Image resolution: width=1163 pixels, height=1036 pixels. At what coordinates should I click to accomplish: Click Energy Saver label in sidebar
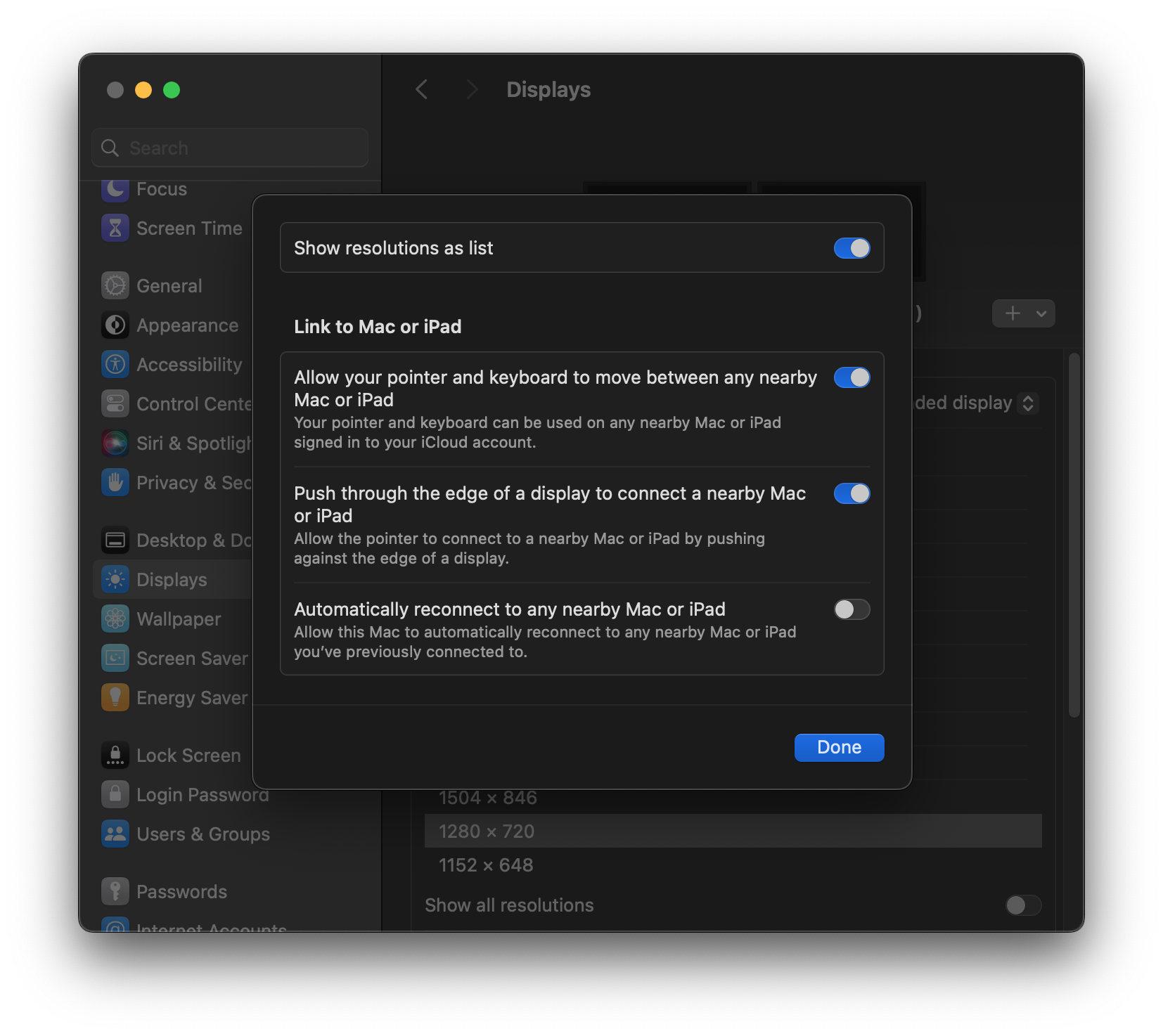[x=192, y=697]
